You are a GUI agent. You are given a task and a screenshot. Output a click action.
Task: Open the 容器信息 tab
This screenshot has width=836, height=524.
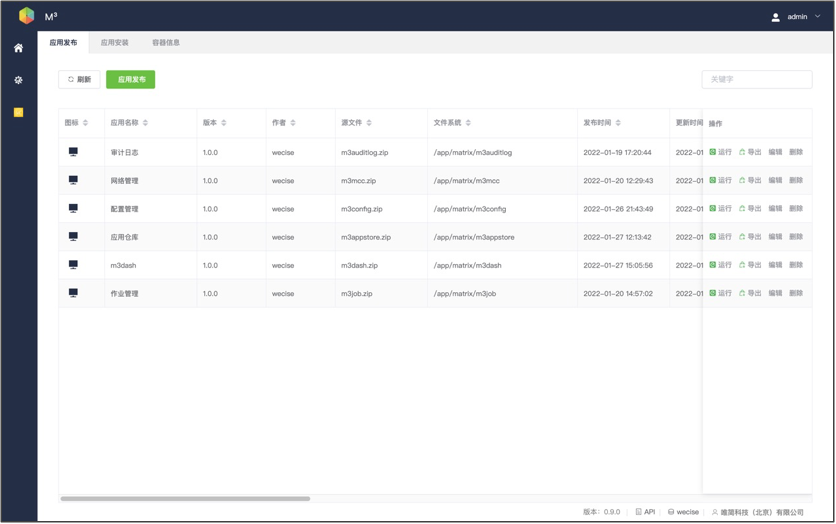pyautogui.click(x=166, y=43)
